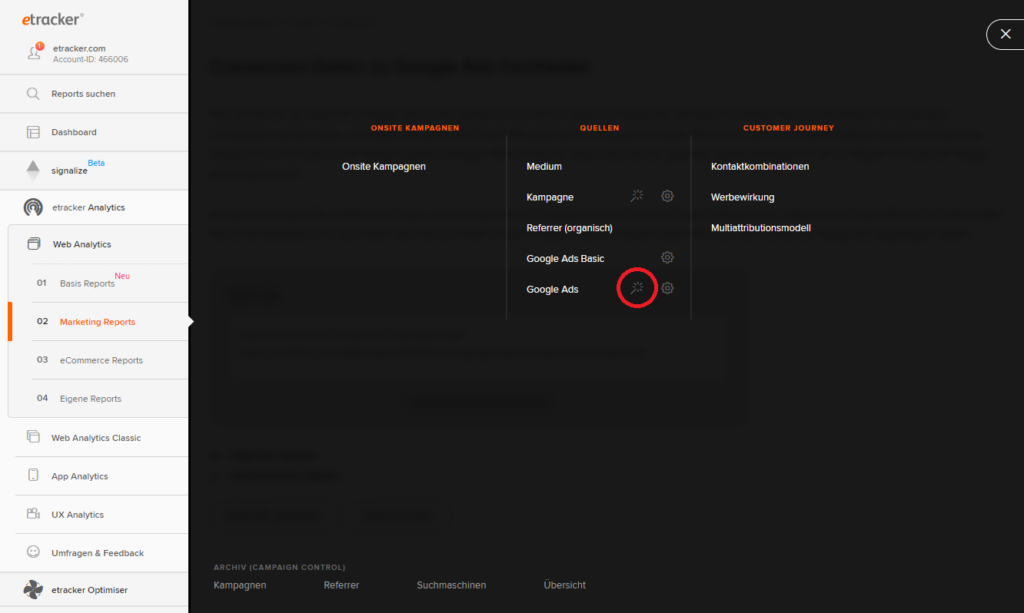Click the etracker logo in the sidebar
Viewport: 1024px width, 613px height.
pyautogui.click(x=52, y=20)
